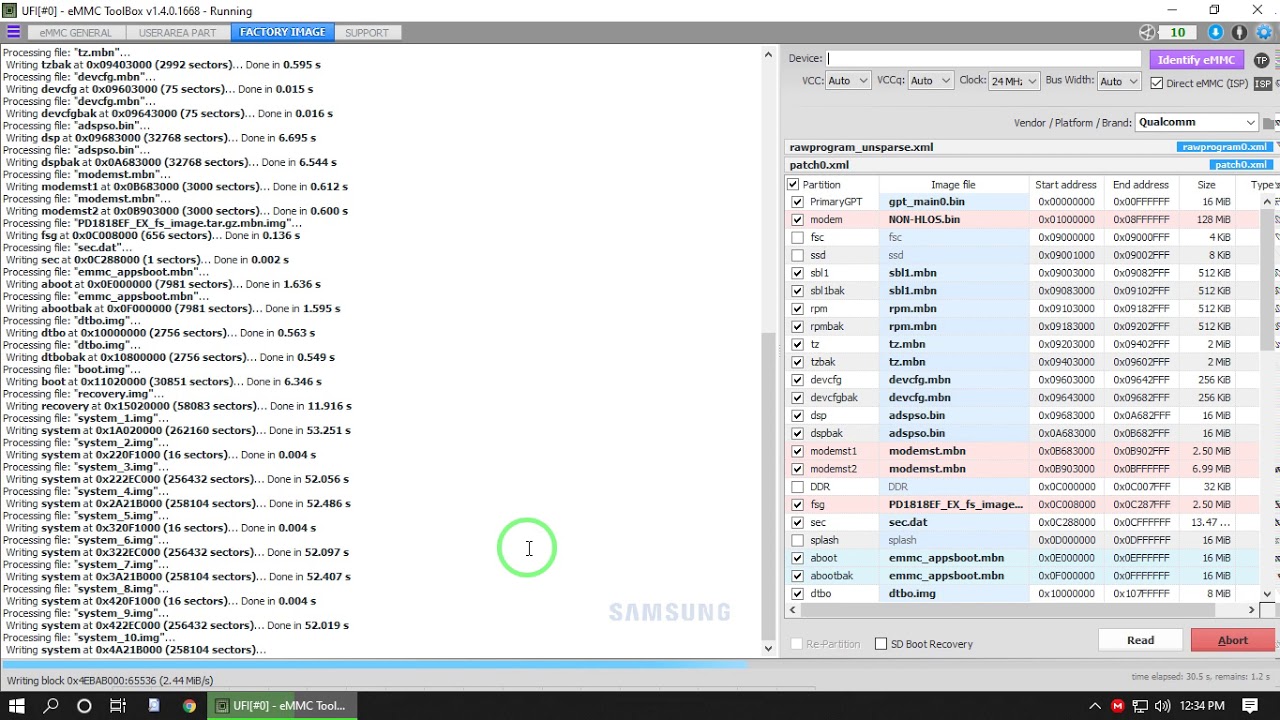Click the ISP pinout icon
Screen dimensions: 1280x720
pyautogui.click(x=1264, y=83)
